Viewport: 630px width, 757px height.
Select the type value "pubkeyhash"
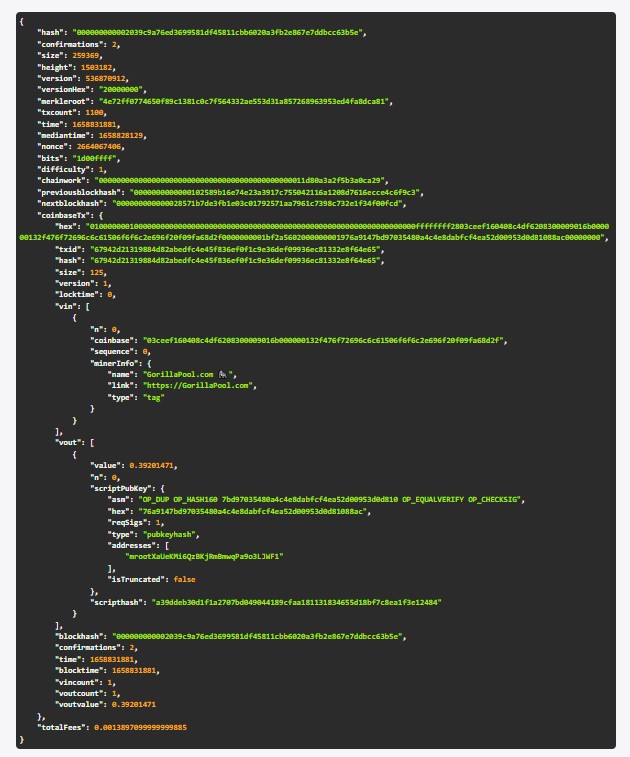coord(169,534)
